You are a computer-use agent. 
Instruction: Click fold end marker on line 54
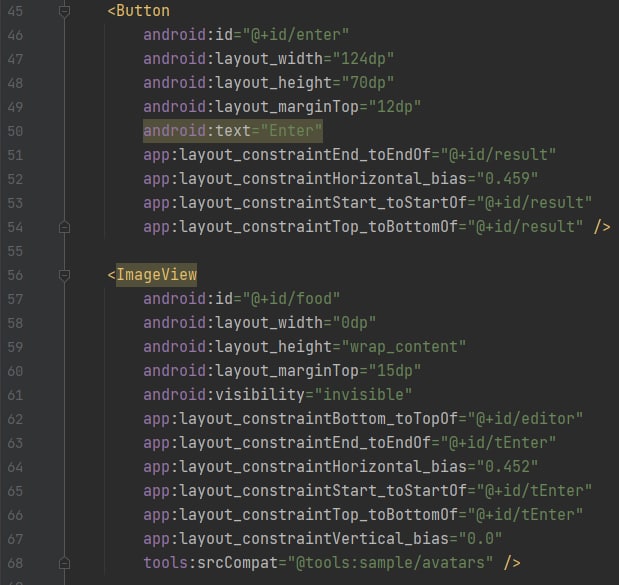[64, 227]
